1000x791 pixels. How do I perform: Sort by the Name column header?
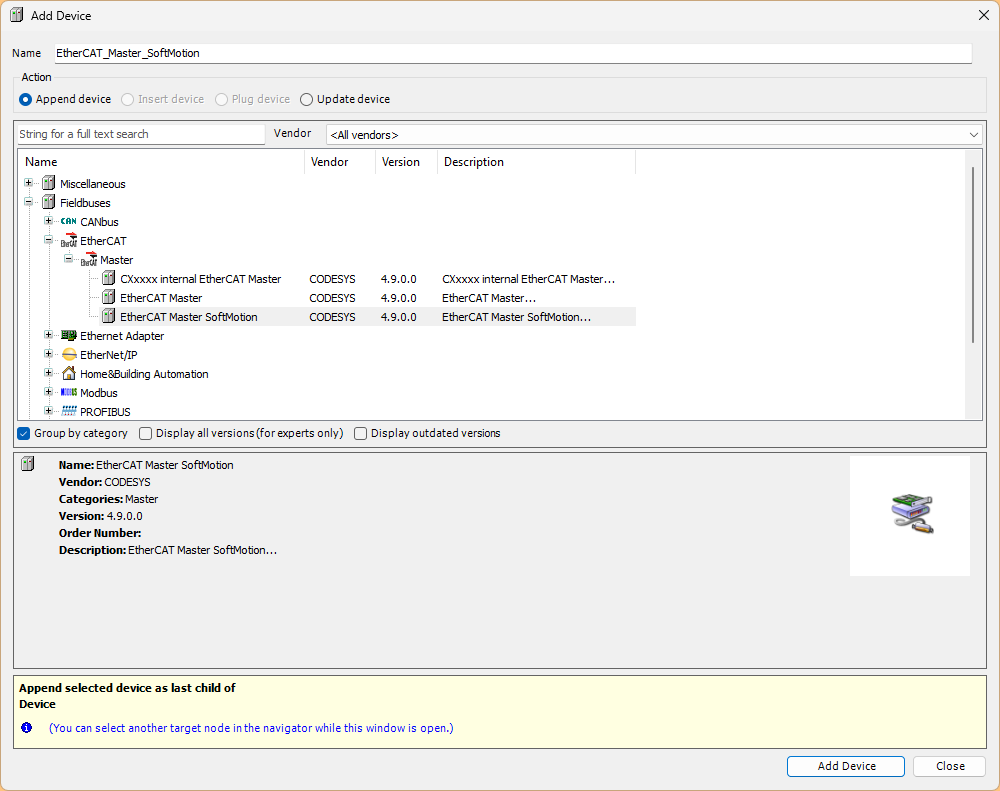(161, 162)
